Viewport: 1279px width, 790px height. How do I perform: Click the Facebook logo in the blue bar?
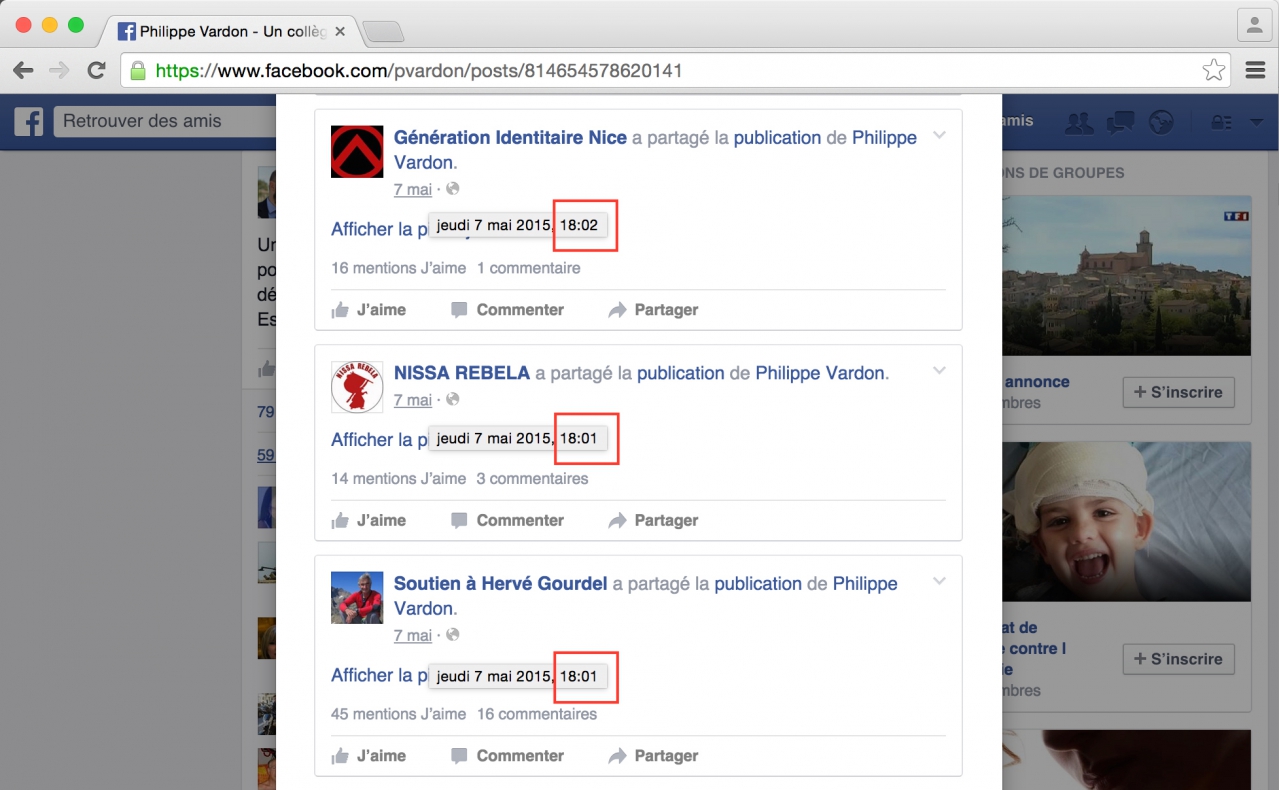pos(28,122)
